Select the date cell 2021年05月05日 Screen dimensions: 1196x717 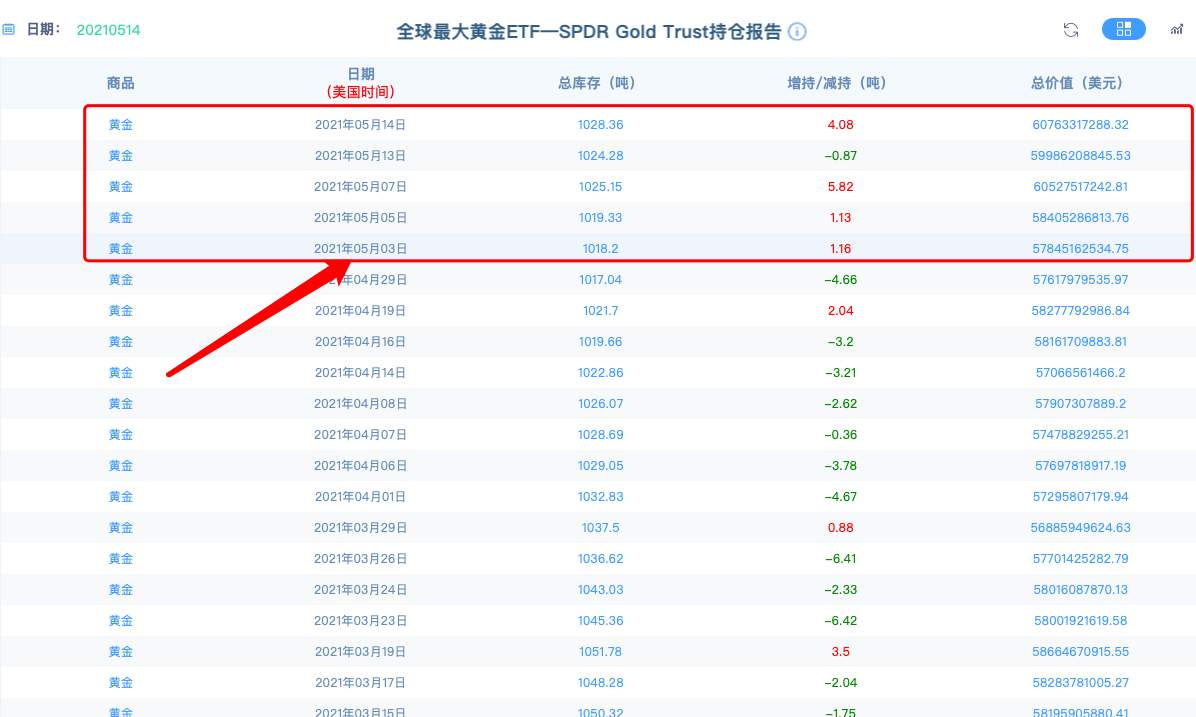360,217
